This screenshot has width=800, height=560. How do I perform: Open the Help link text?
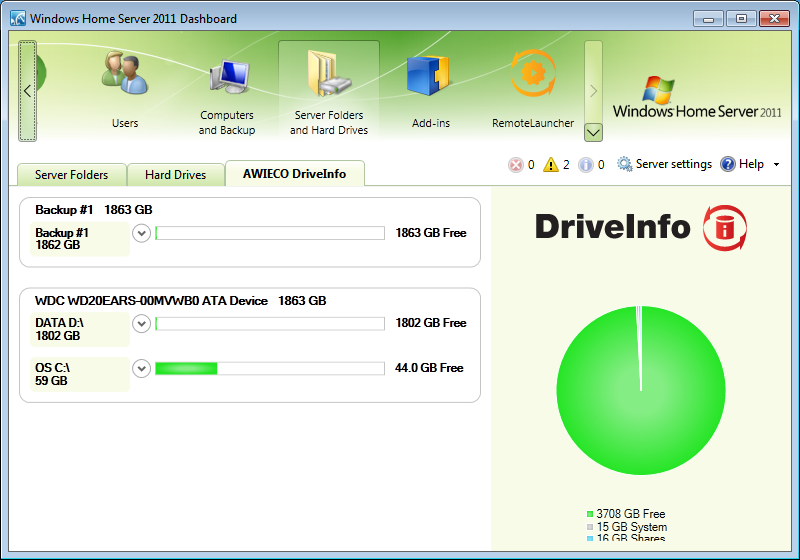point(751,164)
